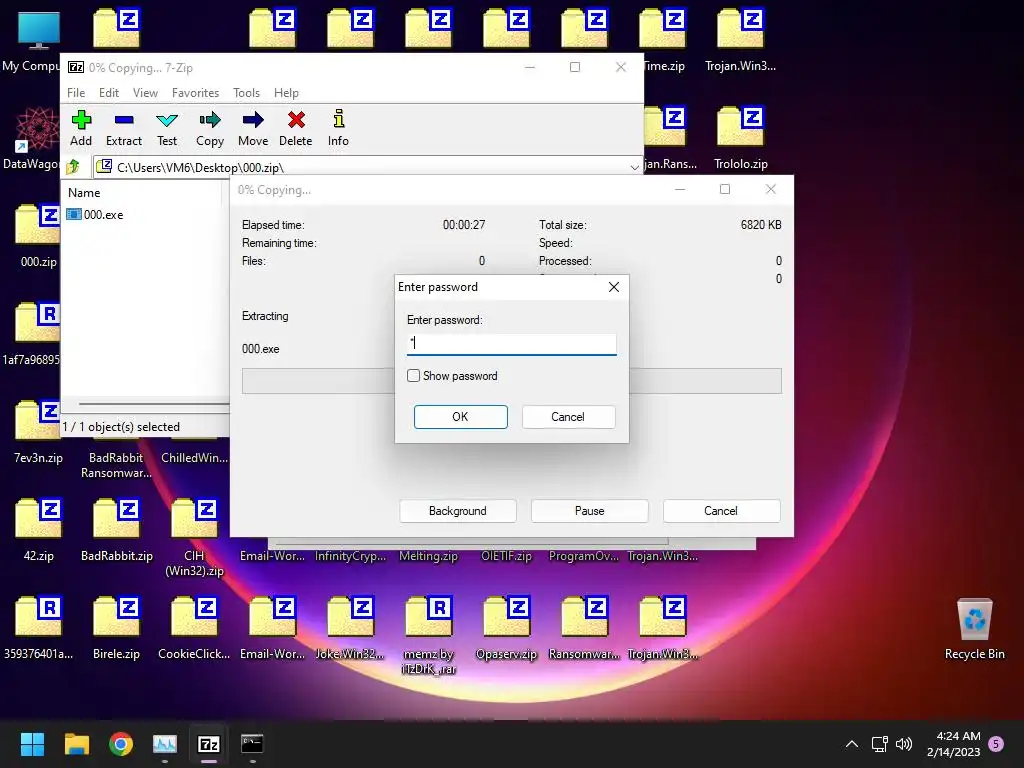This screenshot has height=768, width=1024.
Task: Click the Command Prompt taskbar icon
Action: [252, 744]
